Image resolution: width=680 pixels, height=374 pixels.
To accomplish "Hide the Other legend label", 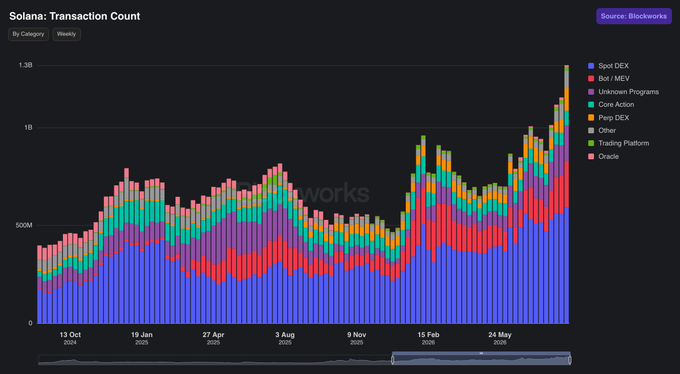I will point(607,131).
